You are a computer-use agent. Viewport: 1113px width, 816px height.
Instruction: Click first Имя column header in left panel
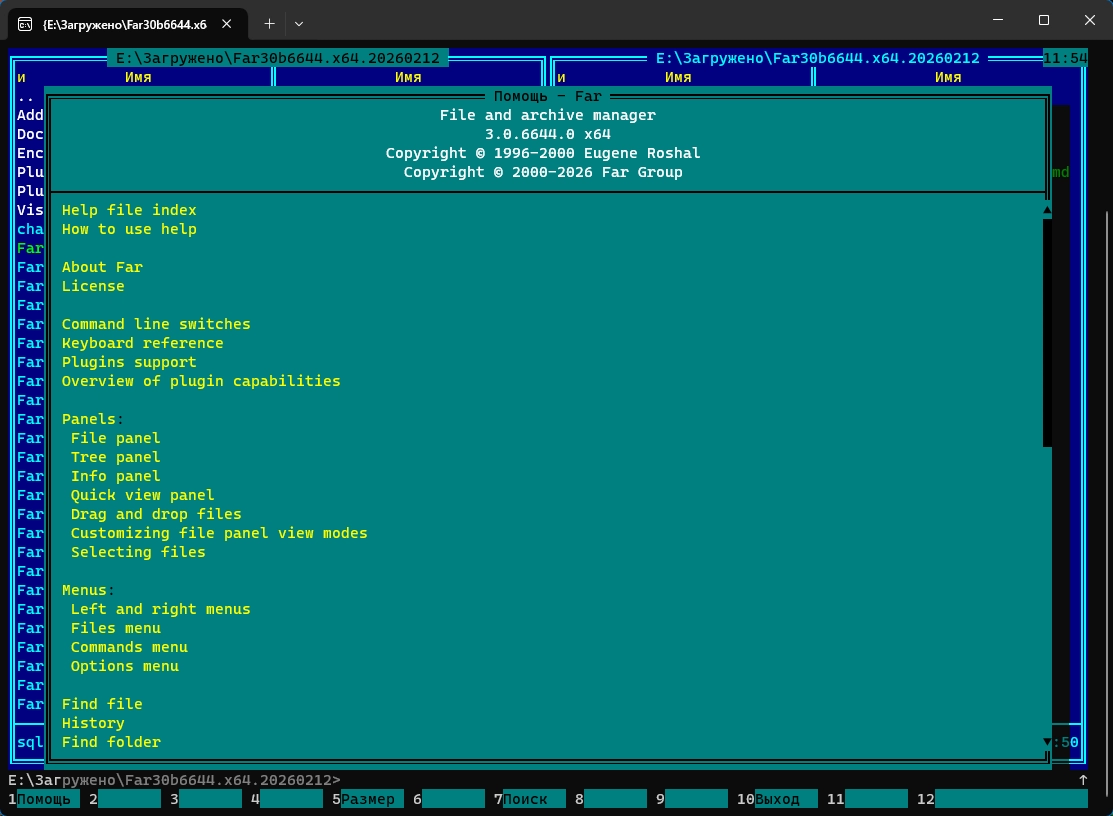pos(138,77)
